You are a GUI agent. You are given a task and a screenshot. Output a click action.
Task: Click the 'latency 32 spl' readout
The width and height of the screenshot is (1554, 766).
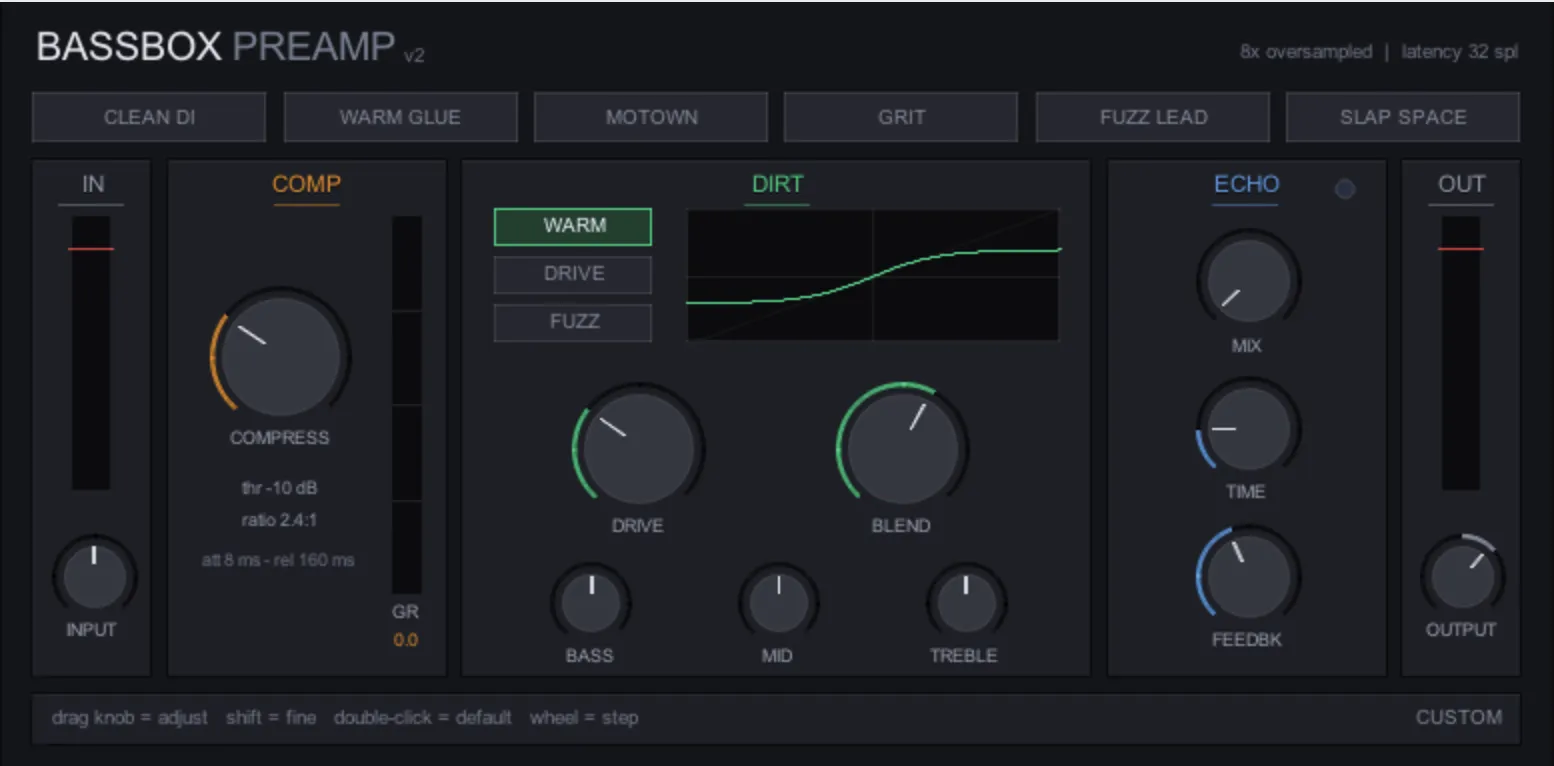coord(1460,52)
